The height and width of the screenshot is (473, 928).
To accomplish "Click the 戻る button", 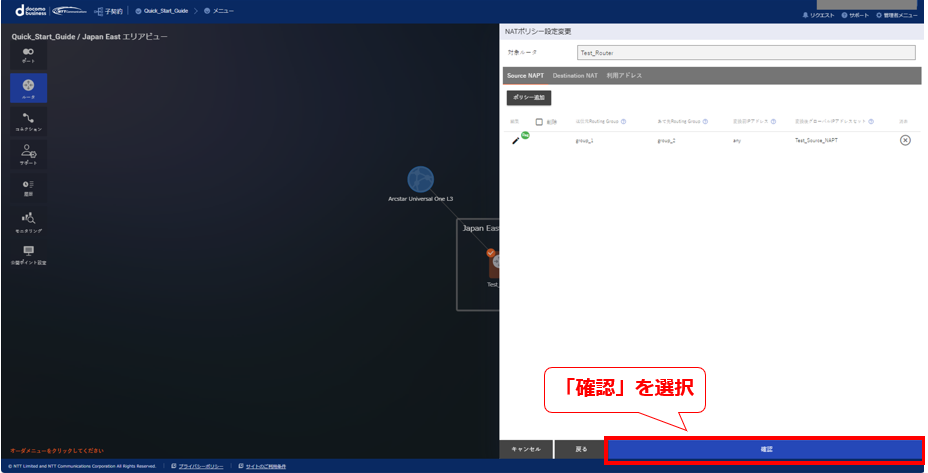I will pyautogui.click(x=581, y=449).
